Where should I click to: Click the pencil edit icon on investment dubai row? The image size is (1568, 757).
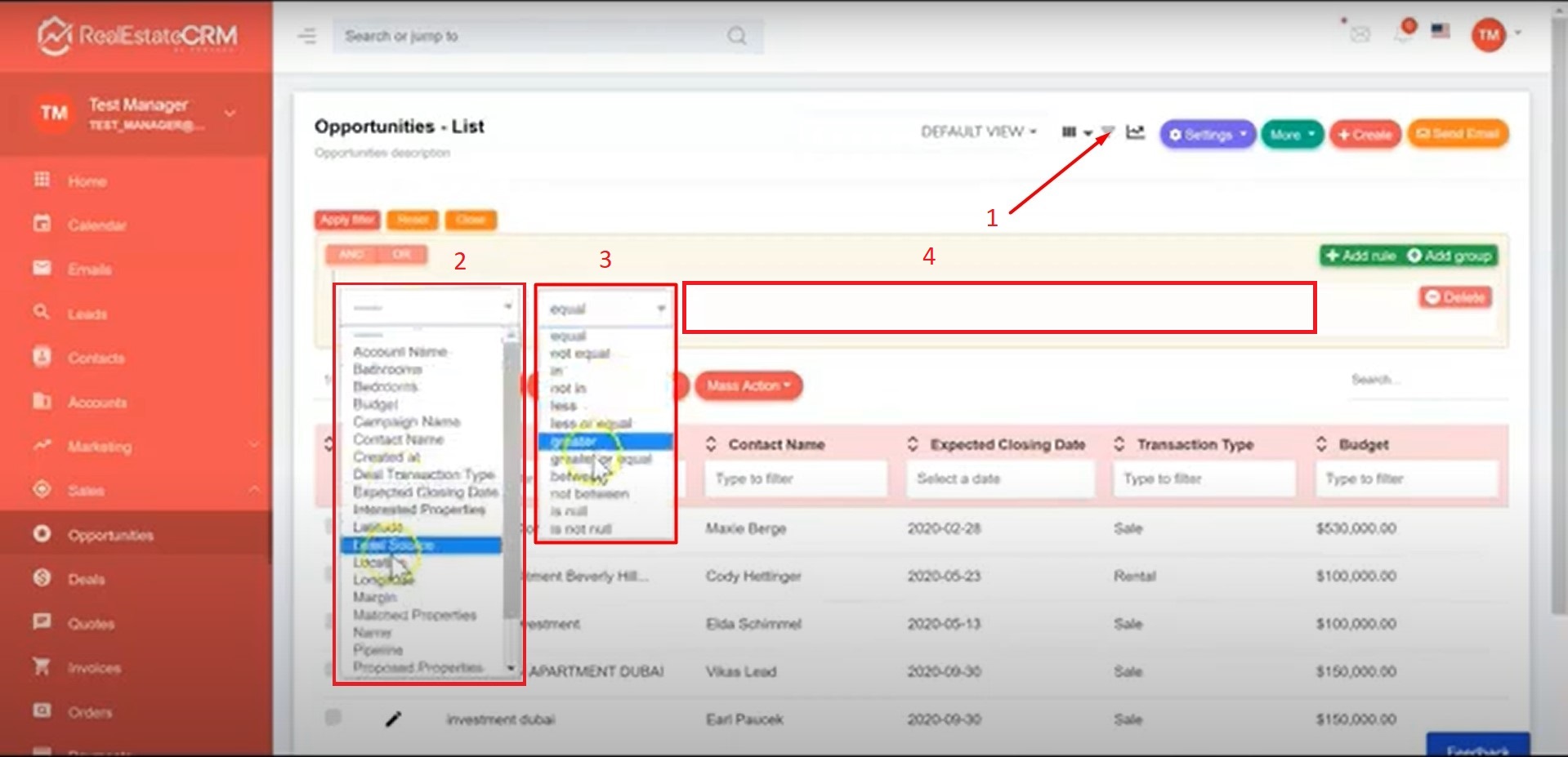tap(393, 719)
